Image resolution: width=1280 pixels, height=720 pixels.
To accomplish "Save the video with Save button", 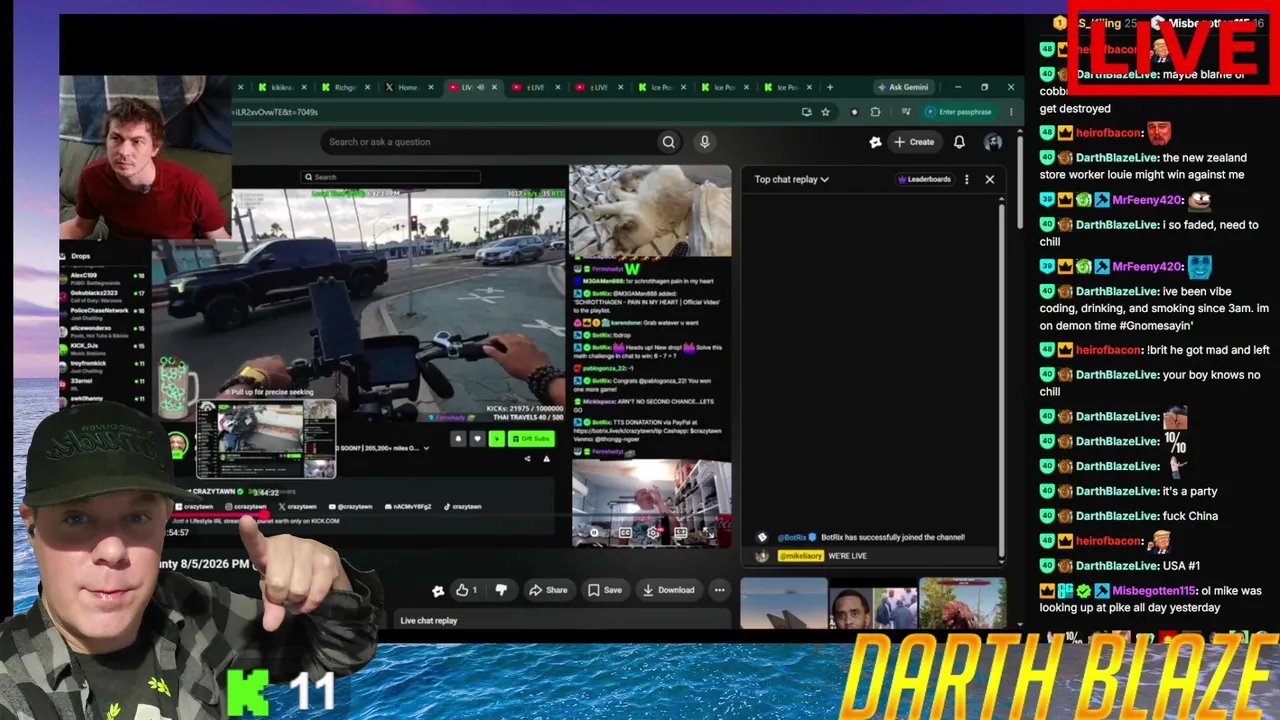I will coord(605,590).
